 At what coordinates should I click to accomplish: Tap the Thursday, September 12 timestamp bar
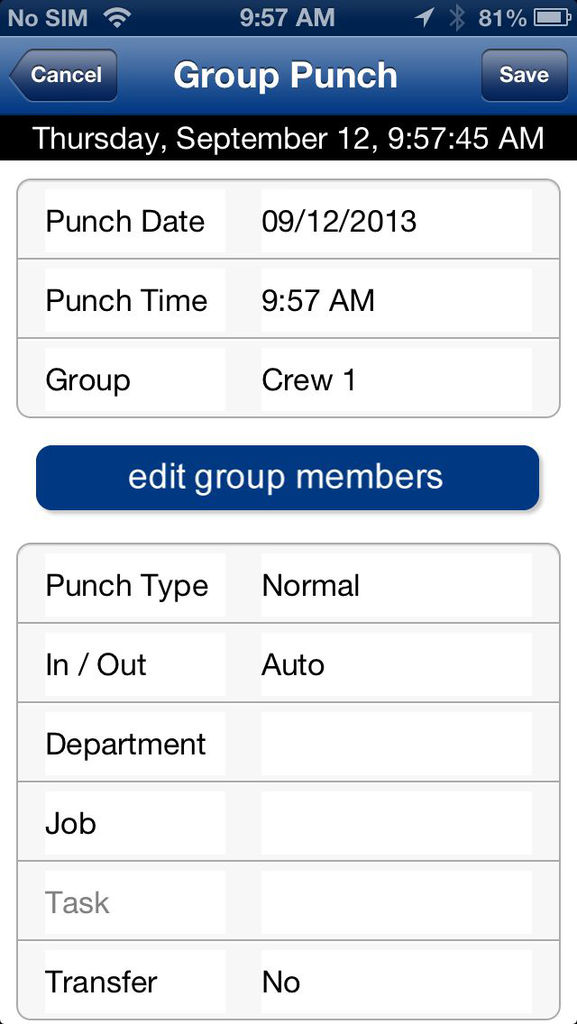[x=288, y=138]
